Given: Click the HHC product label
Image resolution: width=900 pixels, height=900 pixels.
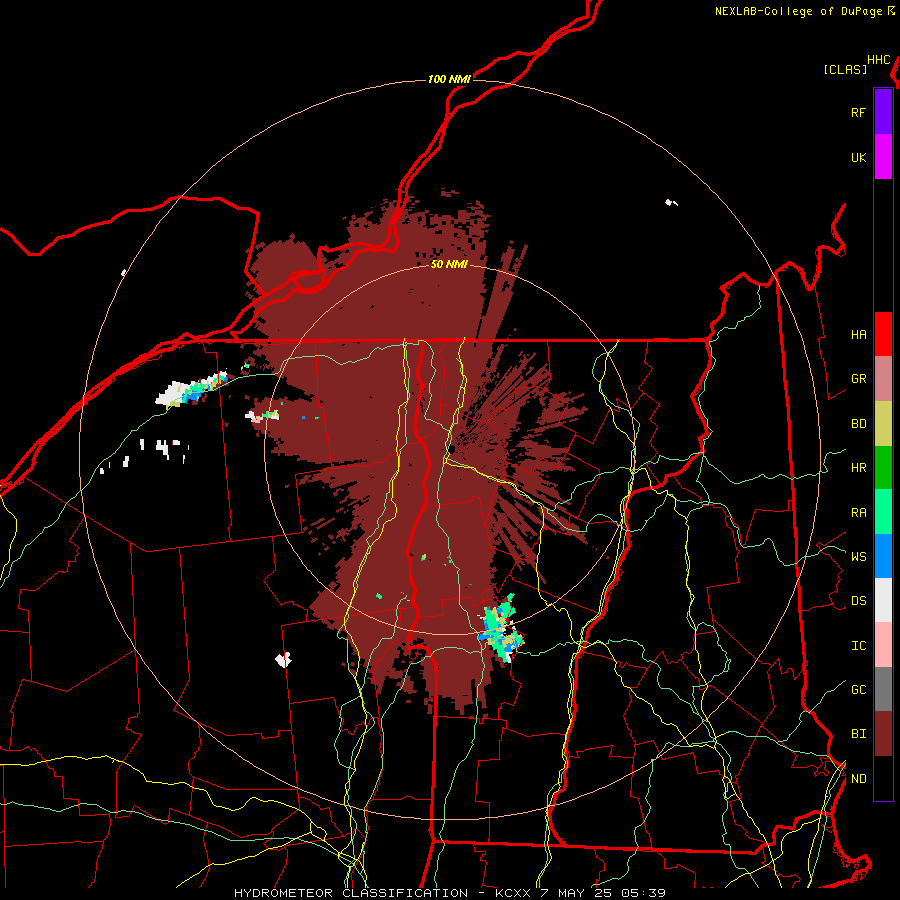Looking at the screenshot, I should tap(878, 60).
